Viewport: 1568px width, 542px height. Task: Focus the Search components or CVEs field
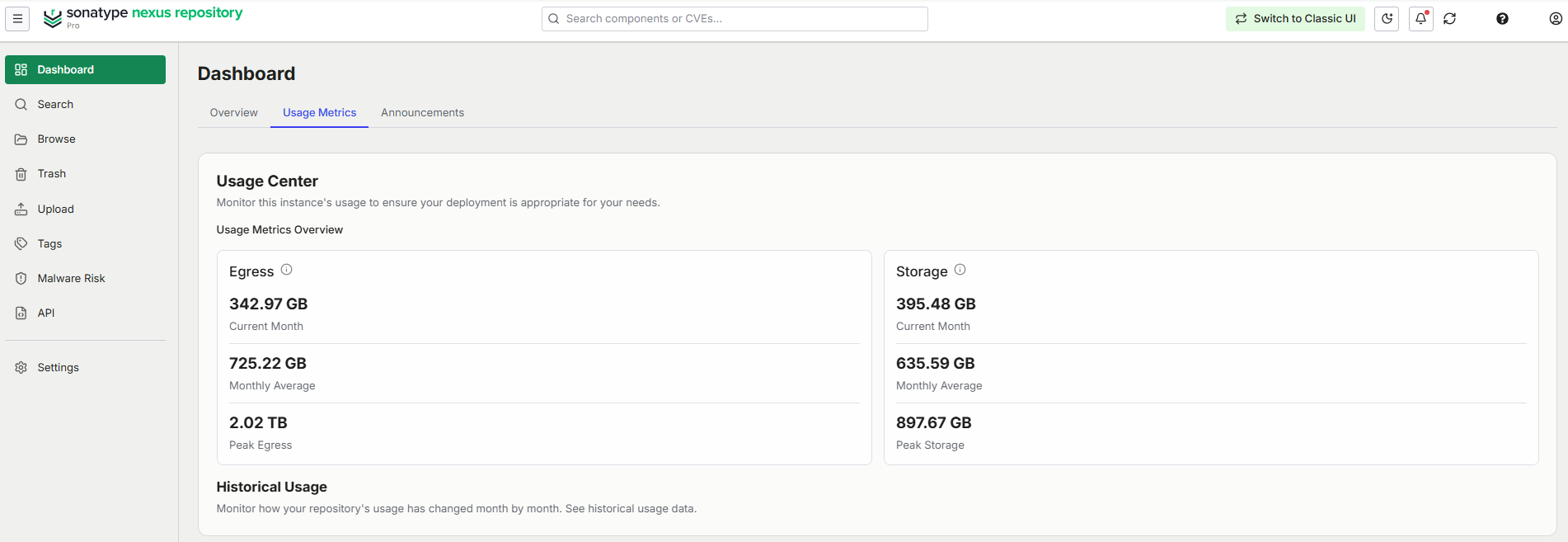click(x=735, y=19)
